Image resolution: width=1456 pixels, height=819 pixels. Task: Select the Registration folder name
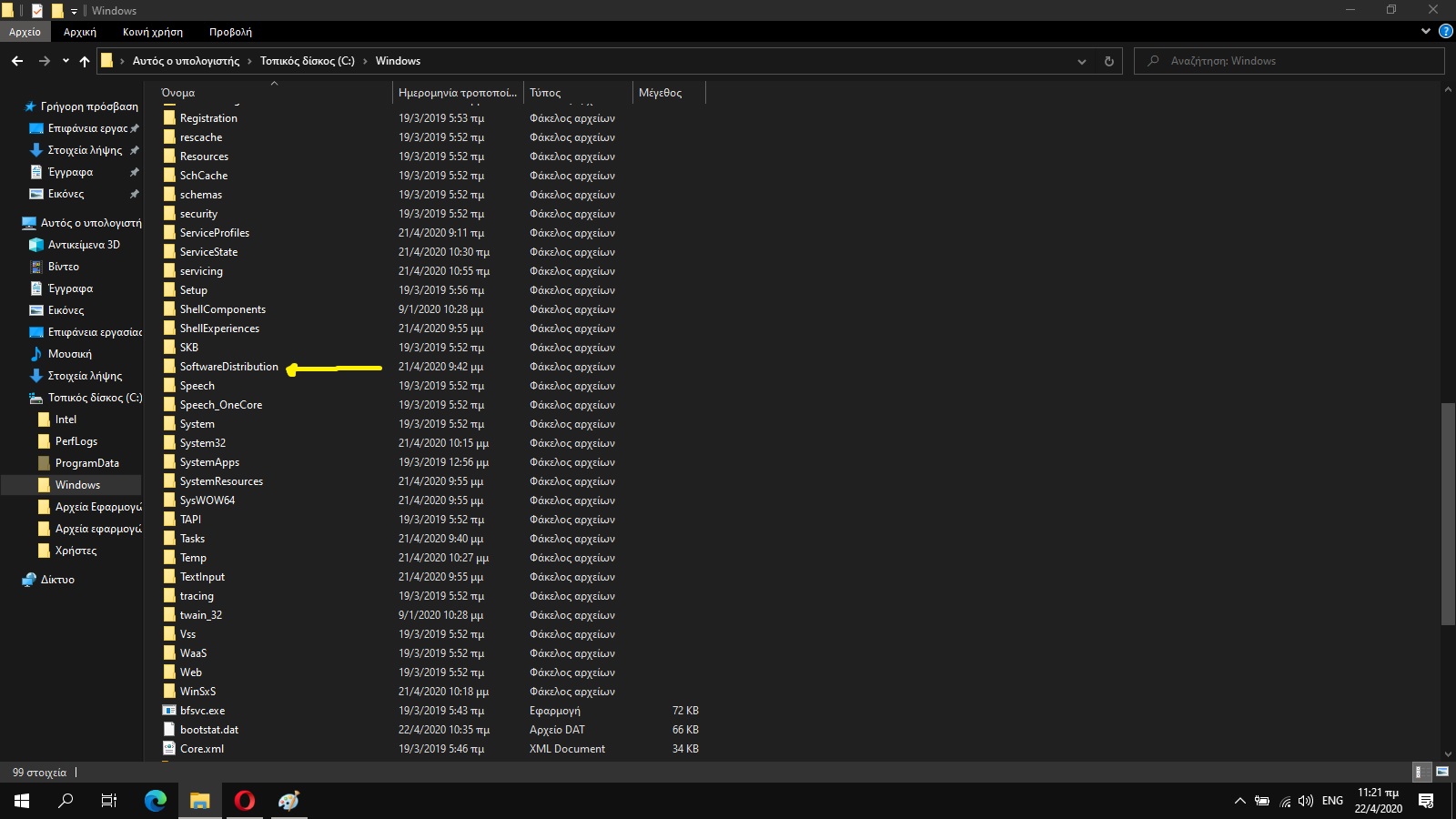point(208,118)
